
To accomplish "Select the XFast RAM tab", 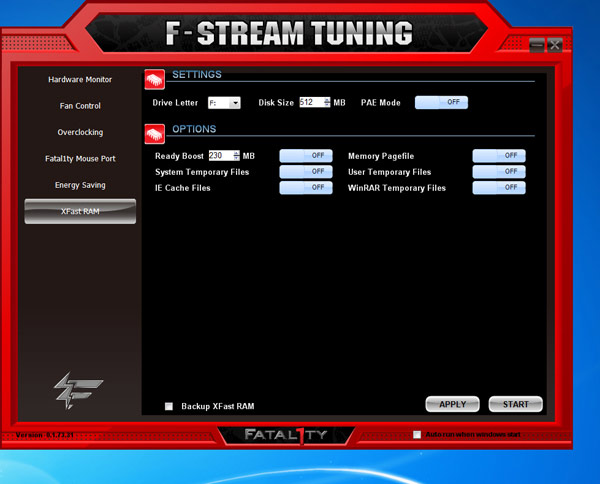I will pyautogui.click(x=80, y=211).
